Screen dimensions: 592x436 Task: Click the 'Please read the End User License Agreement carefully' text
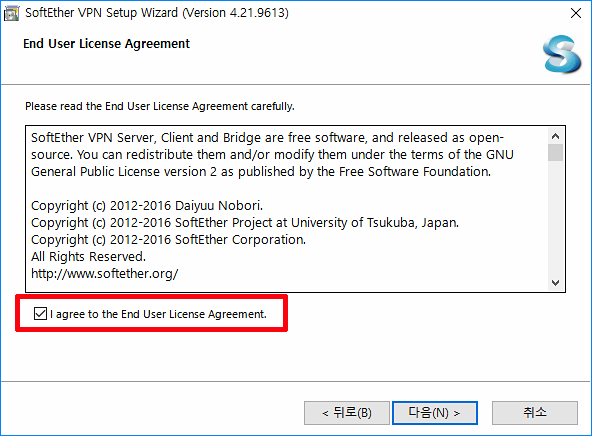pyautogui.click(x=160, y=106)
